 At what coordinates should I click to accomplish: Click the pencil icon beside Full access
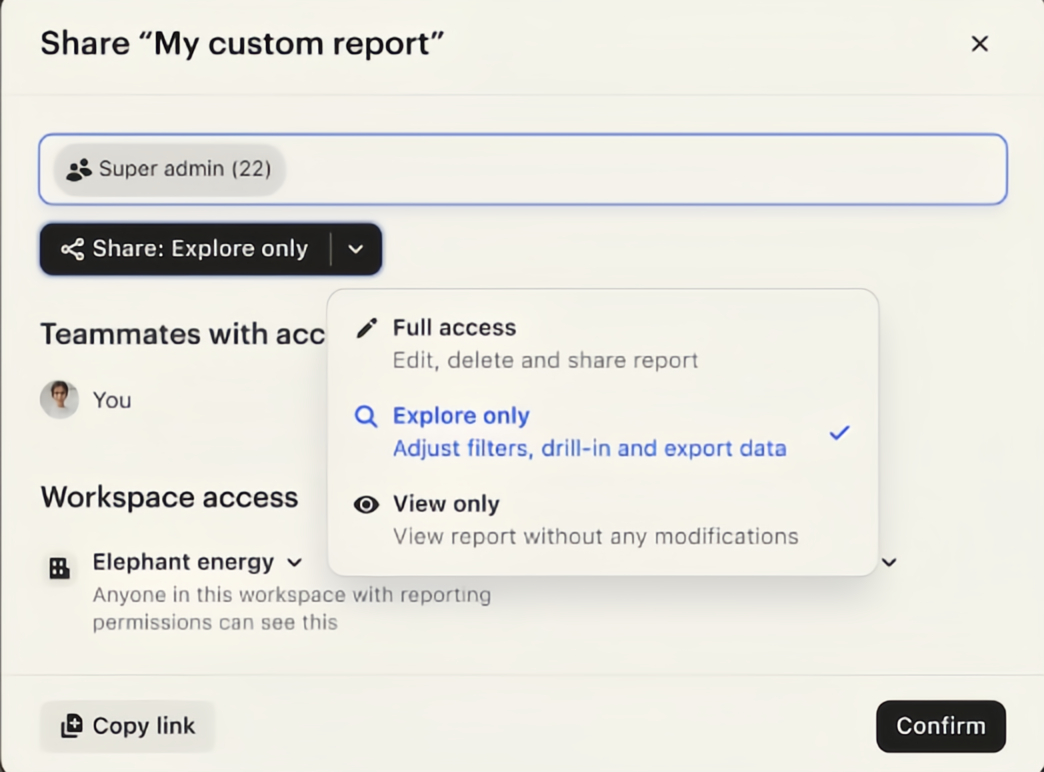pyautogui.click(x=367, y=328)
